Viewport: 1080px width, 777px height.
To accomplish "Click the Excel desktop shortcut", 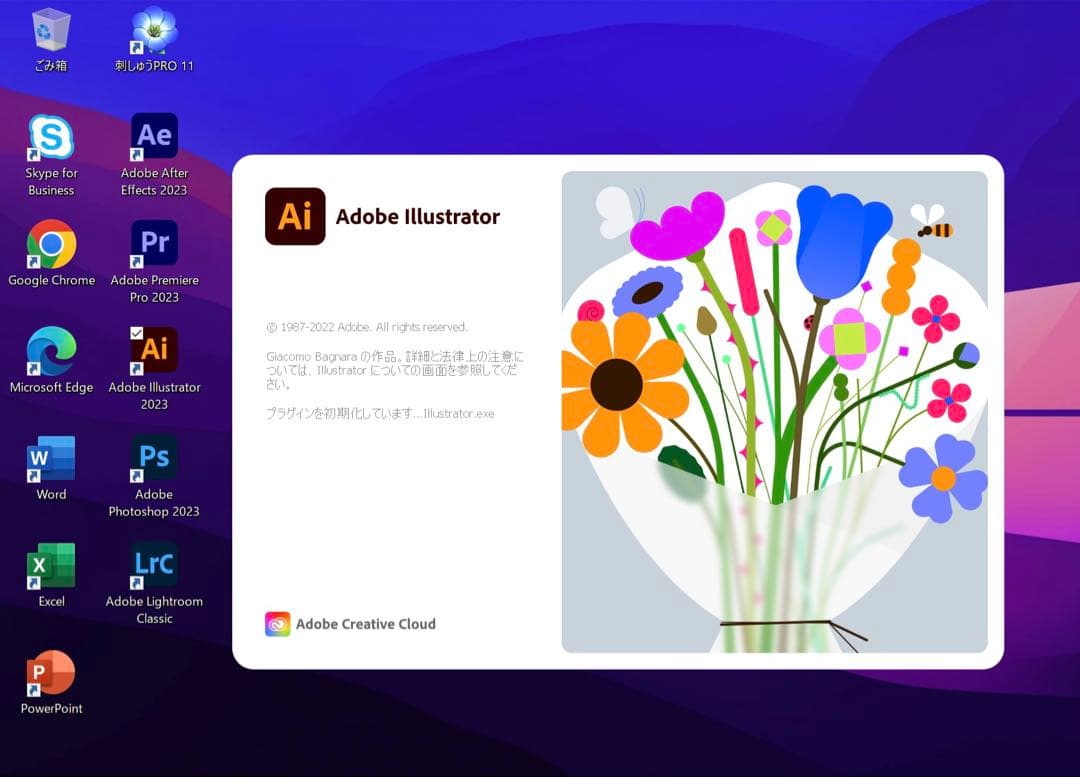I will 51,566.
